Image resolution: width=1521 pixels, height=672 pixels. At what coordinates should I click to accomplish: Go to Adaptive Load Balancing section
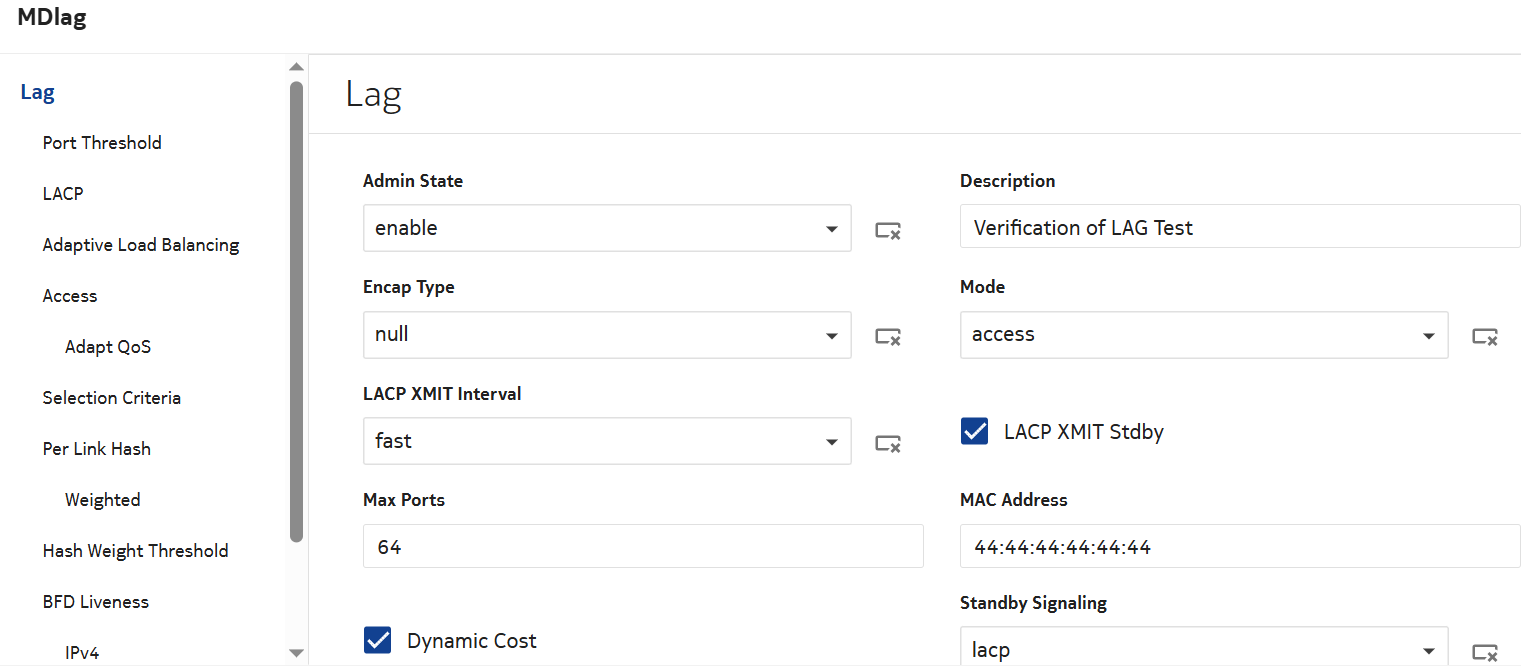pyautogui.click(x=141, y=245)
